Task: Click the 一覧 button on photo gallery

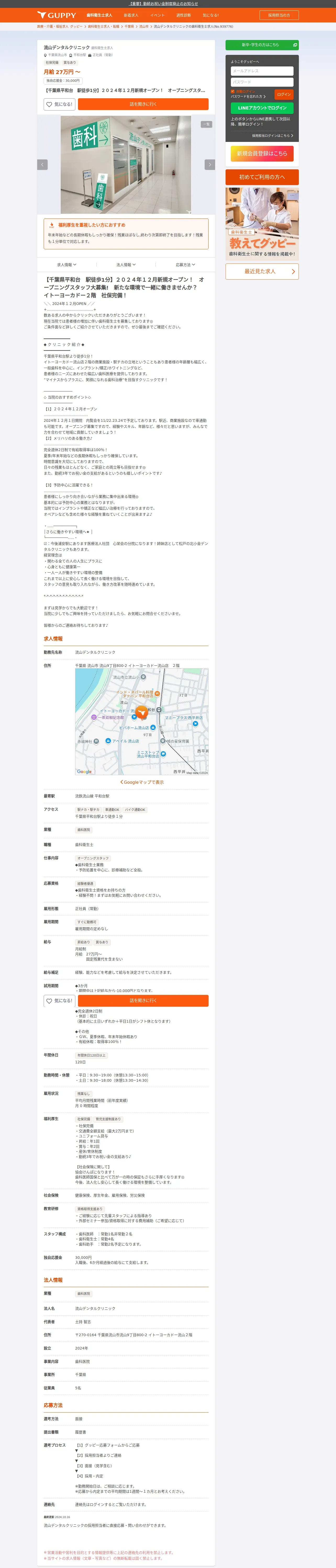Action: coord(206,124)
